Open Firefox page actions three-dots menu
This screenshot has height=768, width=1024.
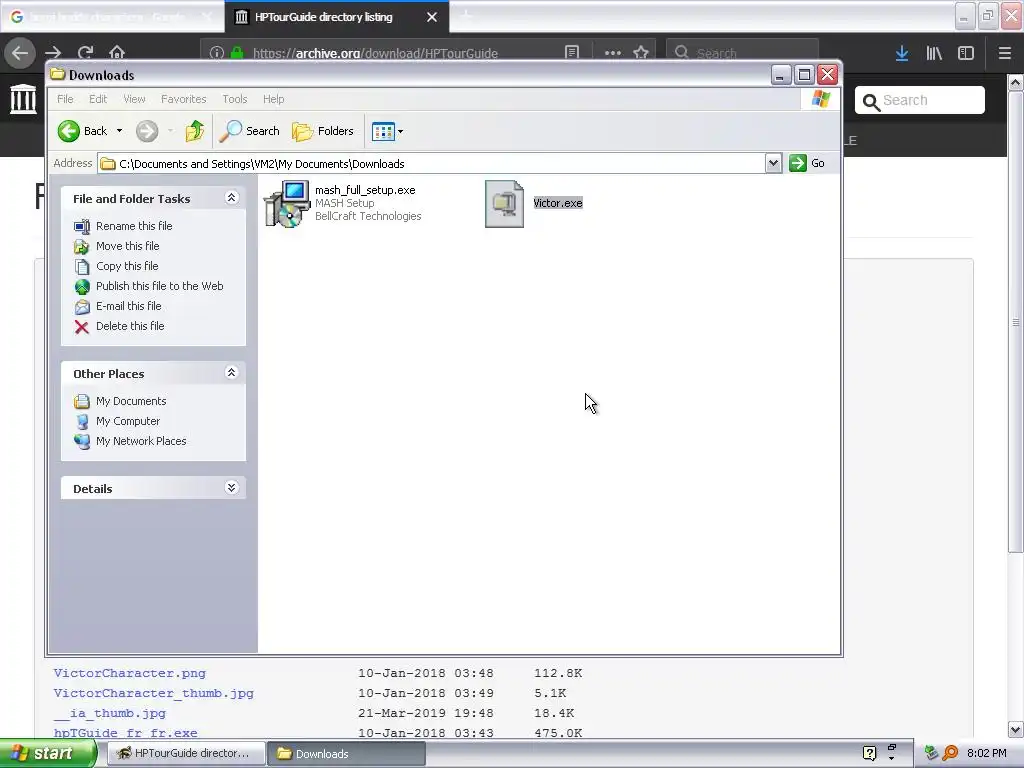[613, 52]
